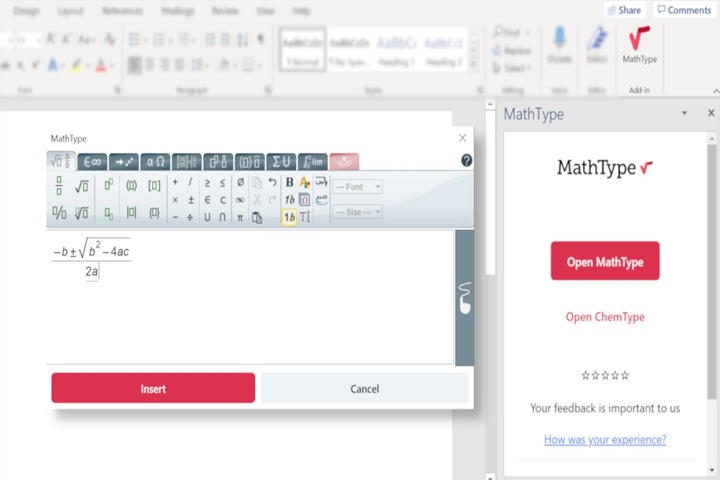The height and width of the screenshot is (480, 720).
Task: Open the Size dropdown
Action: [357, 212]
